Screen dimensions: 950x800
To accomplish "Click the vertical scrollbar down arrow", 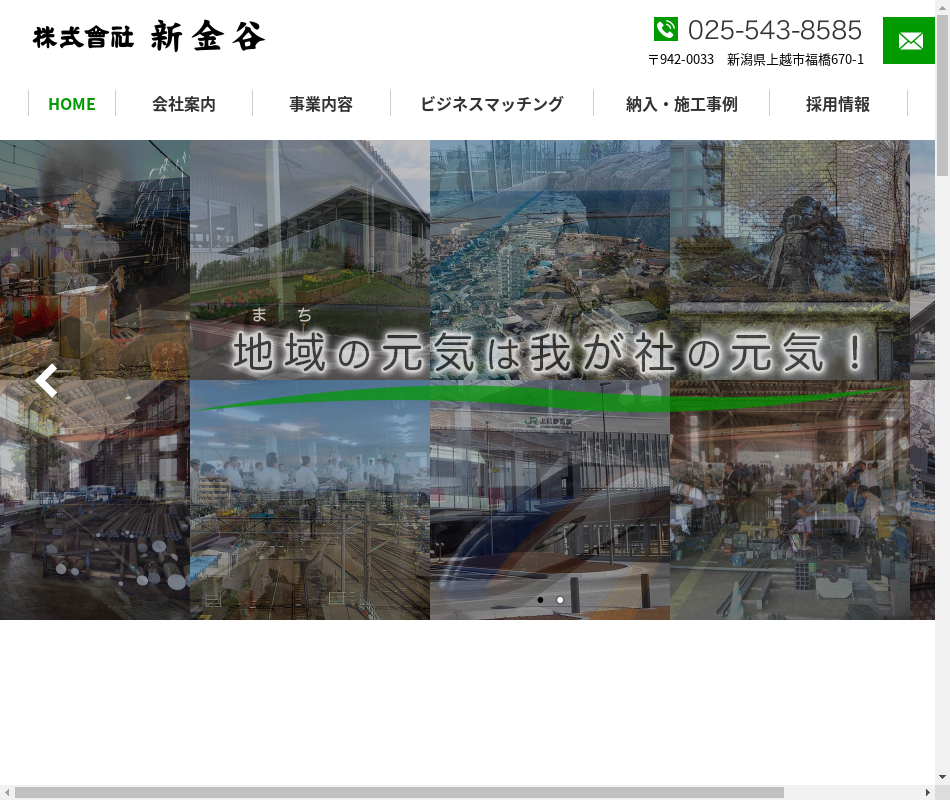I will tap(942, 777).
